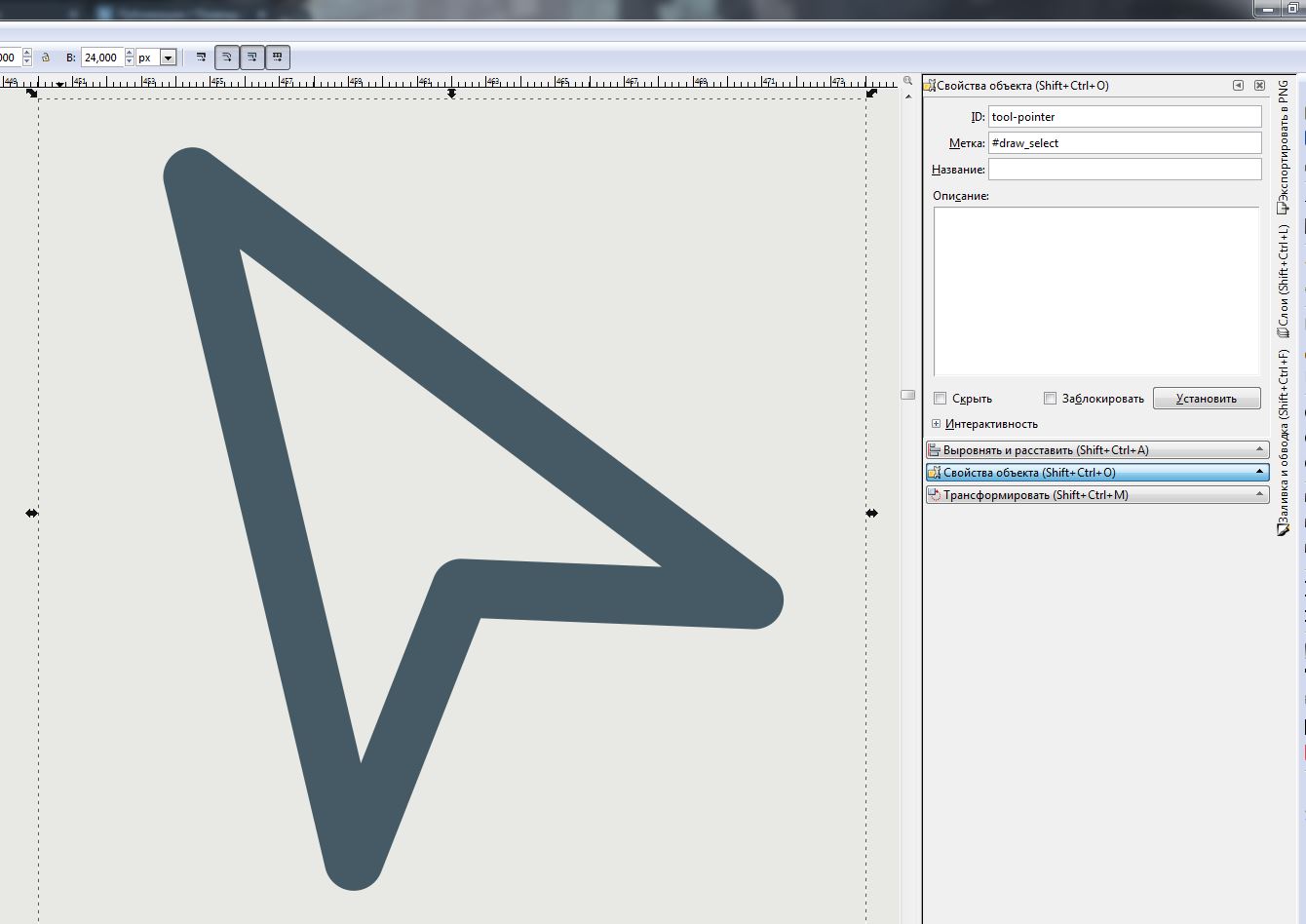
Task: Increase height with the up stepper arrow
Action: [x=129, y=54]
